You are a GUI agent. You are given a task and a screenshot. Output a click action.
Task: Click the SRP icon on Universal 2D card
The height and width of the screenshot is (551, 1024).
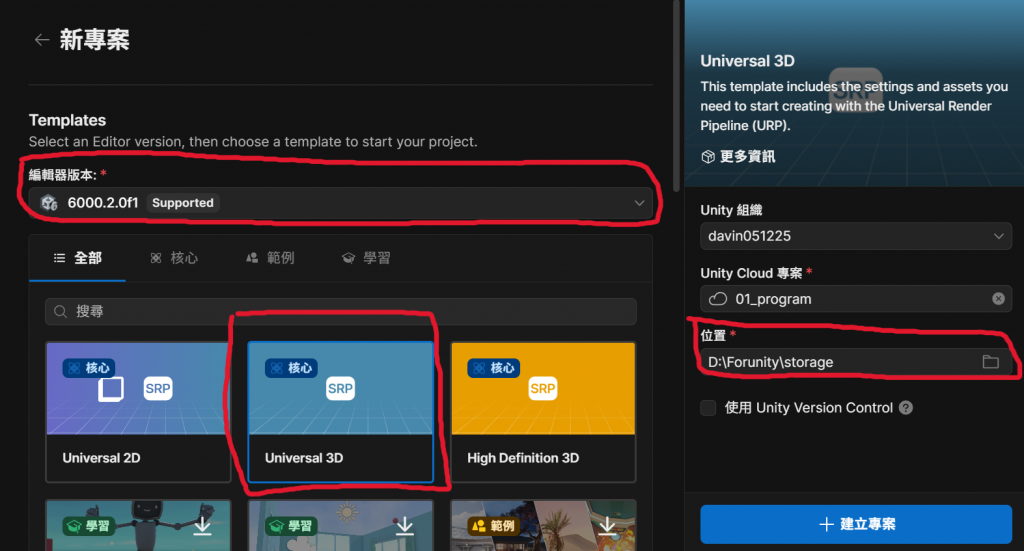(x=158, y=388)
